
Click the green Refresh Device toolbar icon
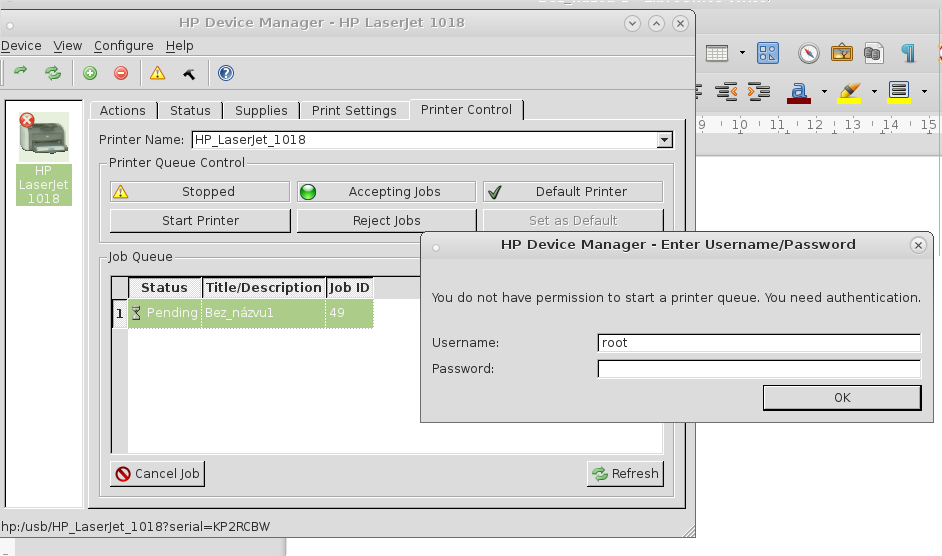[x=53, y=73]
